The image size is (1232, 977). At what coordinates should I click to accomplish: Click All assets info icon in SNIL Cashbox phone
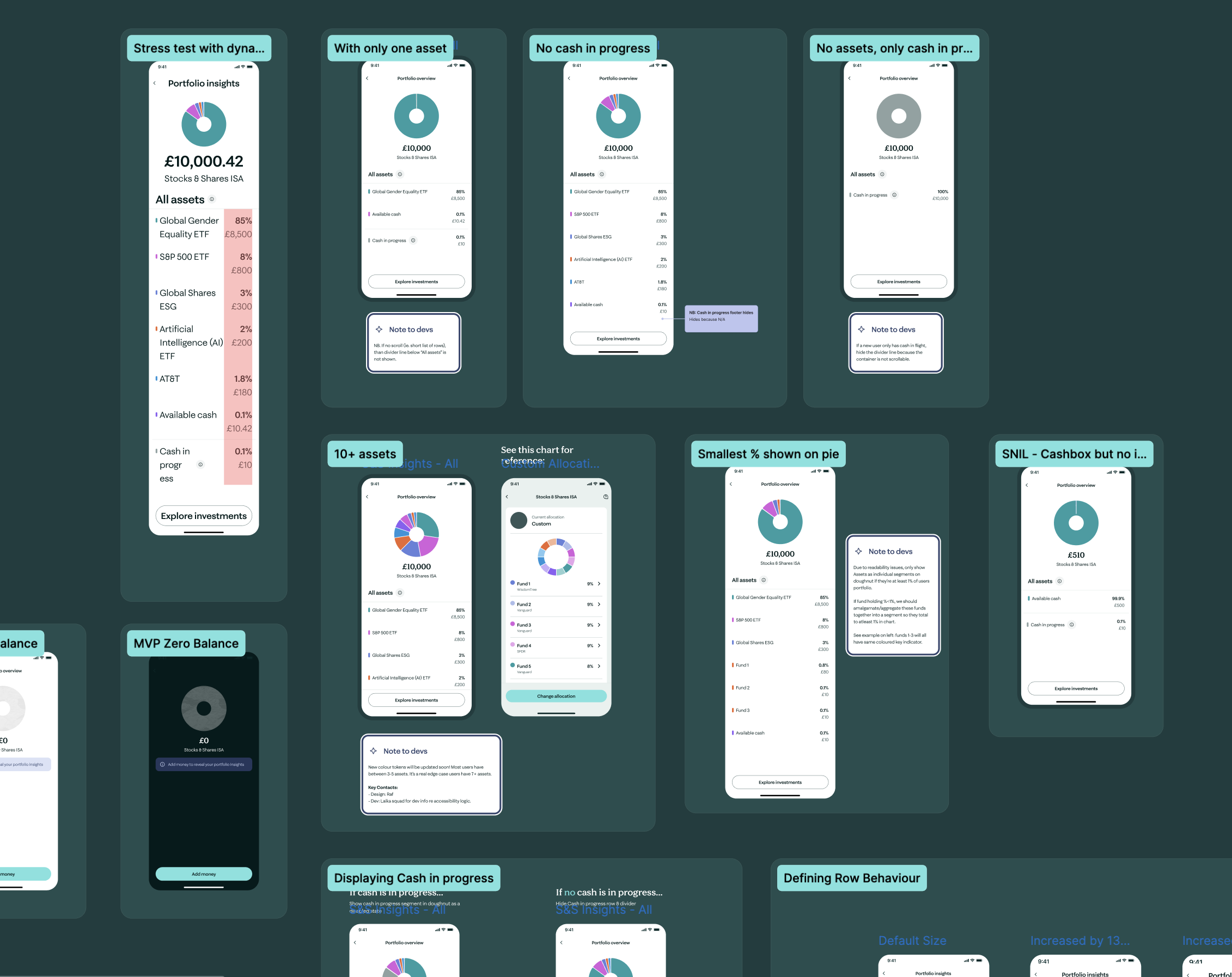pyautogui.click(x=1059, y=581)
